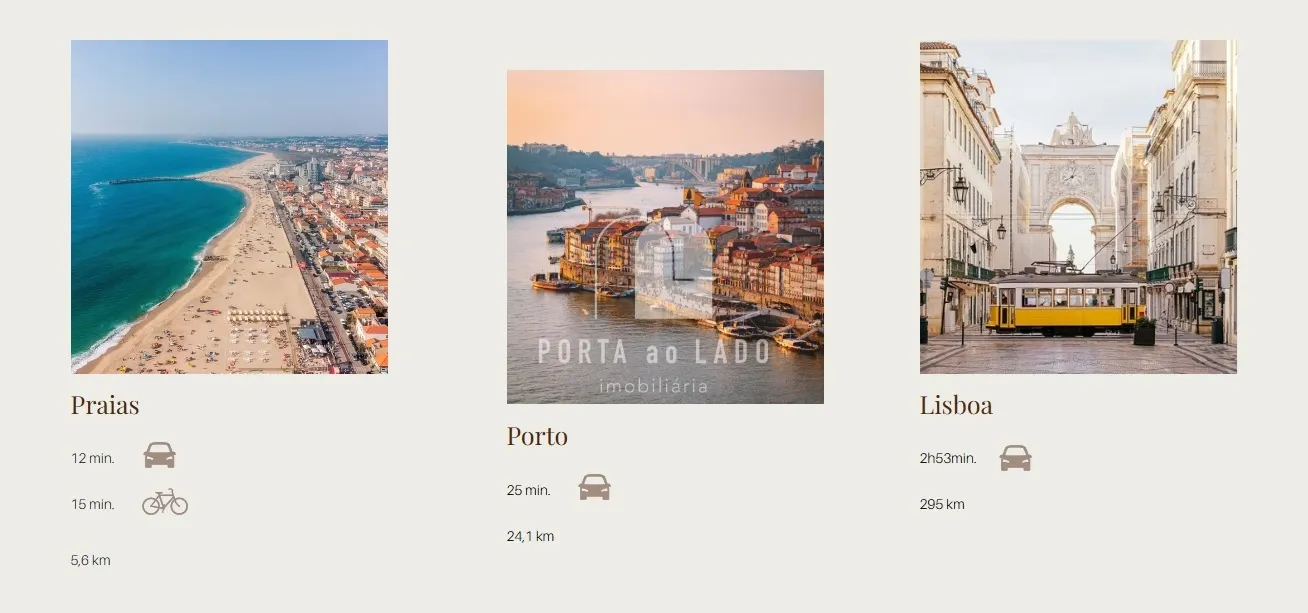Select the 15 min. cycling time text
The height and width of the screenshot is (613, 1308).
pos(93,504)
